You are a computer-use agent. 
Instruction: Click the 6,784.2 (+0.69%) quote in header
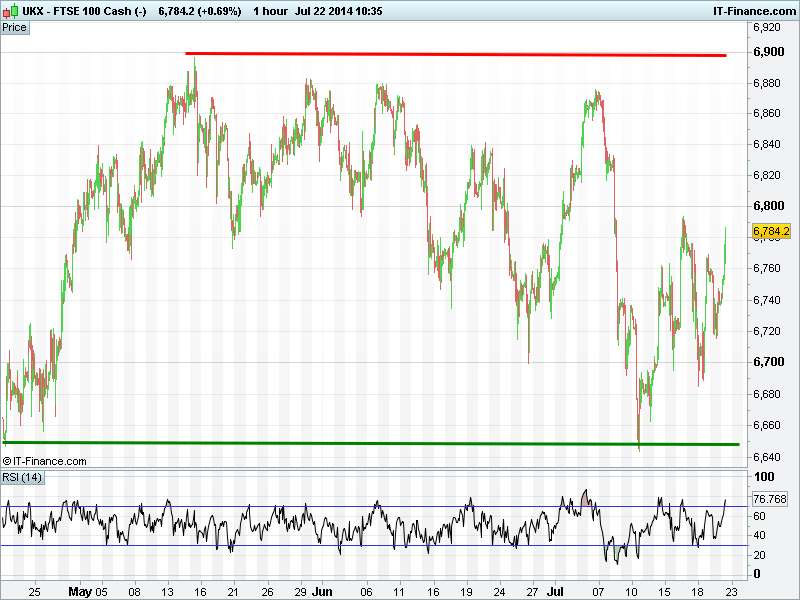coord(199,11)
